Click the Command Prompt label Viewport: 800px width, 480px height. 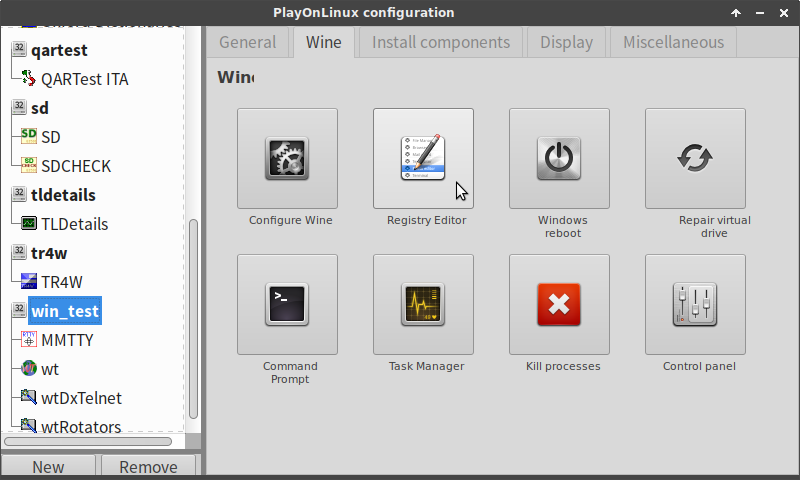coord(290,372)
